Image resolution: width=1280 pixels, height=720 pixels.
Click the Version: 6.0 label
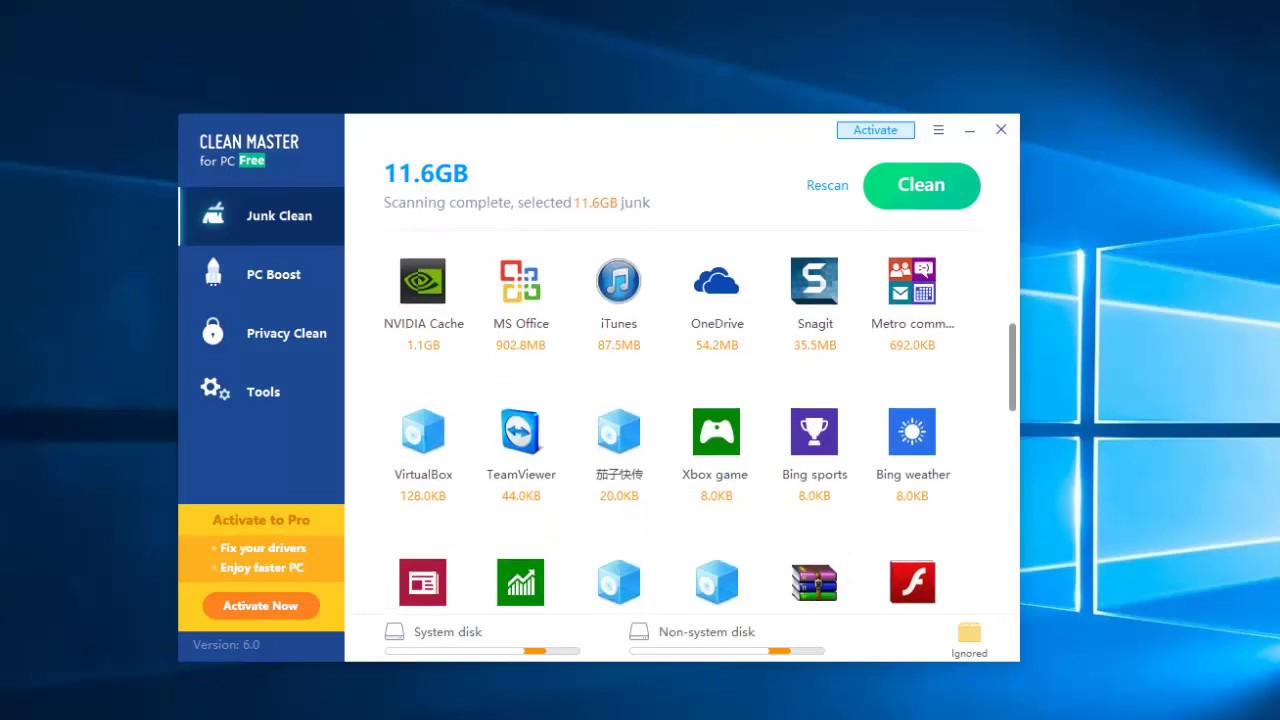click(226, 645)
